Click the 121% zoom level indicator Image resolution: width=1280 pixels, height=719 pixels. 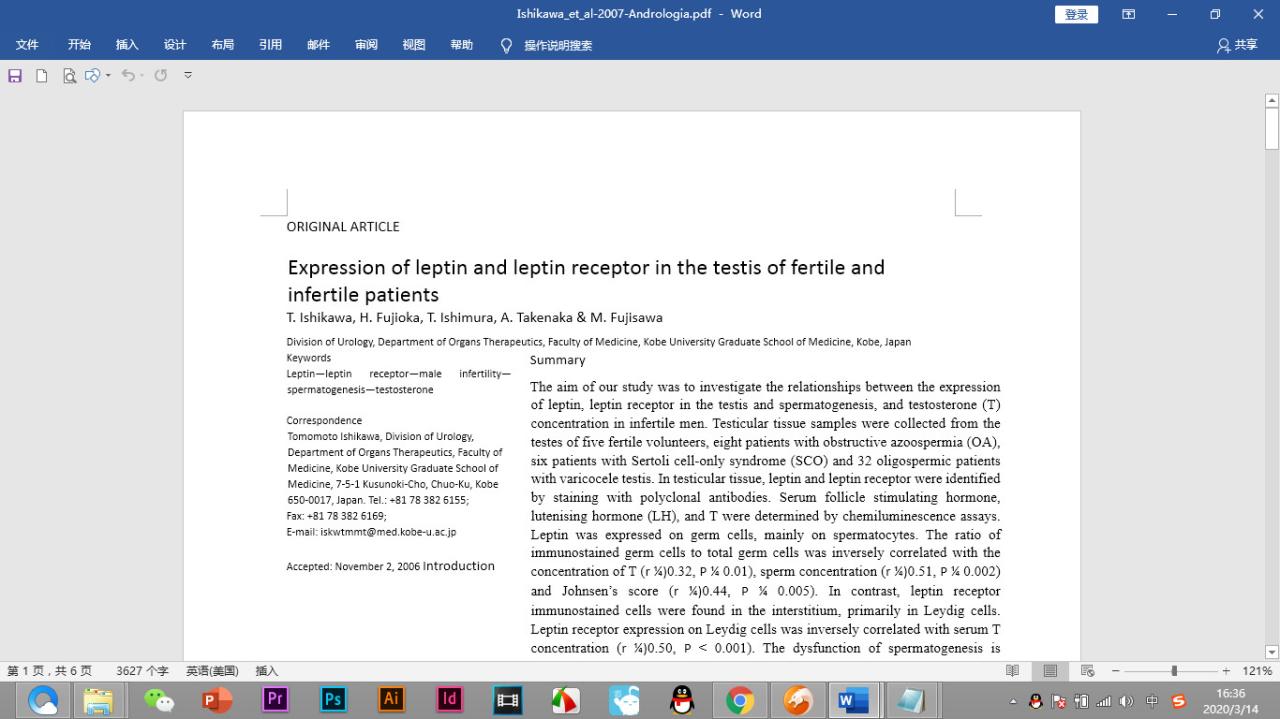tap(1257, 671)
